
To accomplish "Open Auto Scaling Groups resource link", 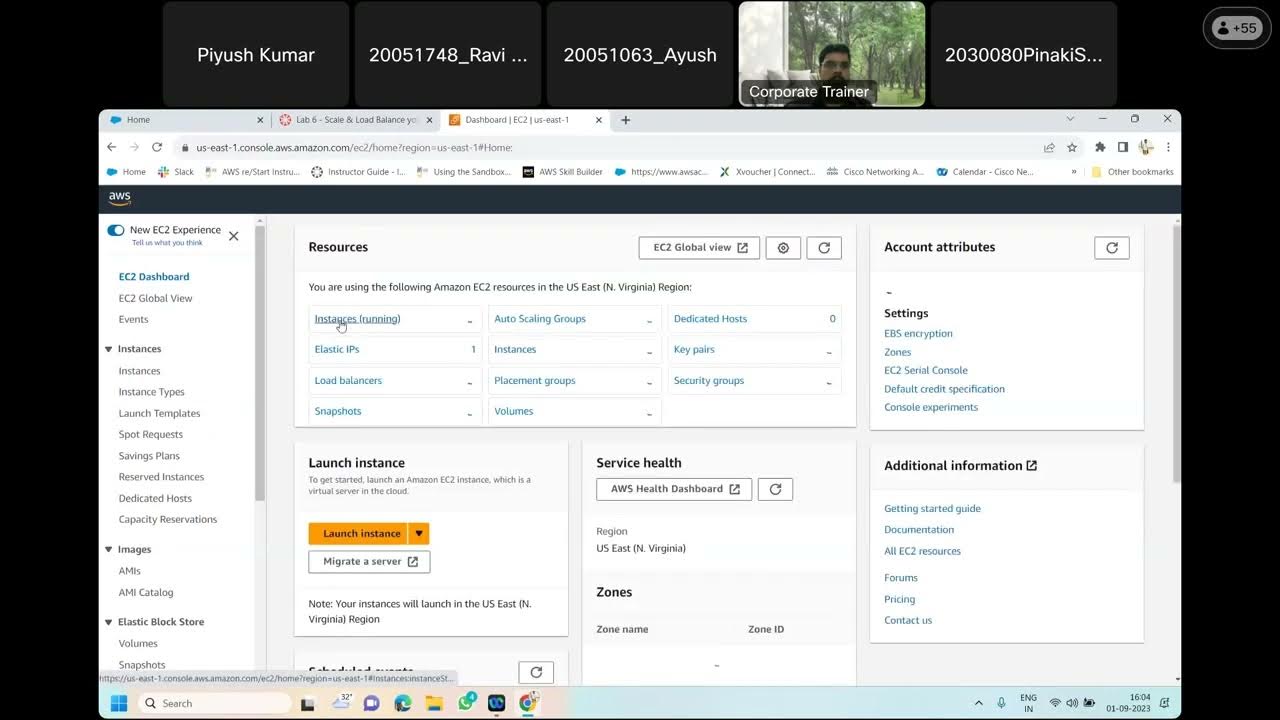I will 540,319.
